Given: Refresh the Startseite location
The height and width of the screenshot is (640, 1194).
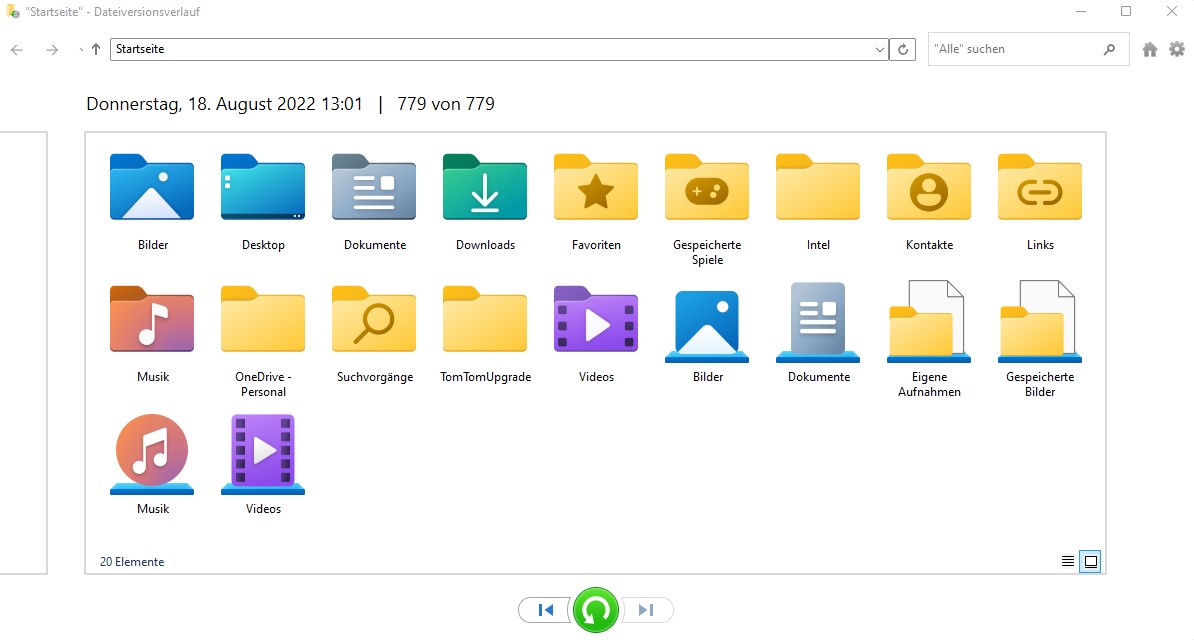Looking at the screenshot, I should (x=903, y=49).
